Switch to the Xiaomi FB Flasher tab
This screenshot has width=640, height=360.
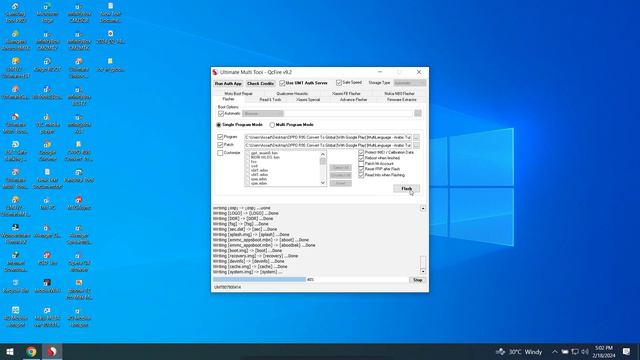[346, 93]
